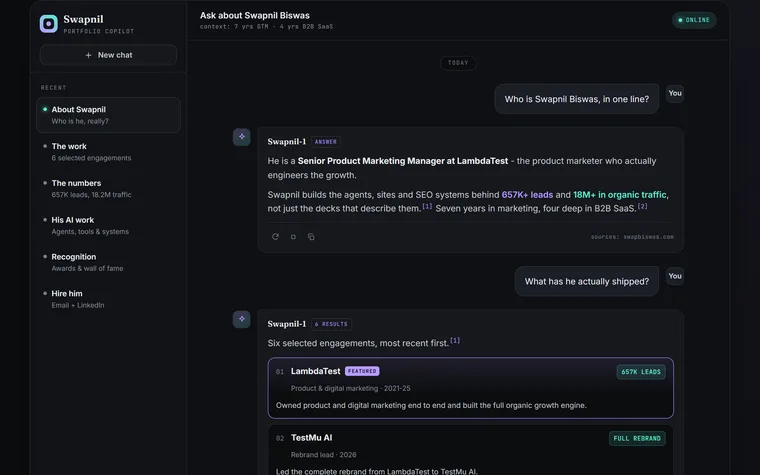Open The numbers chat

point(108,189)
